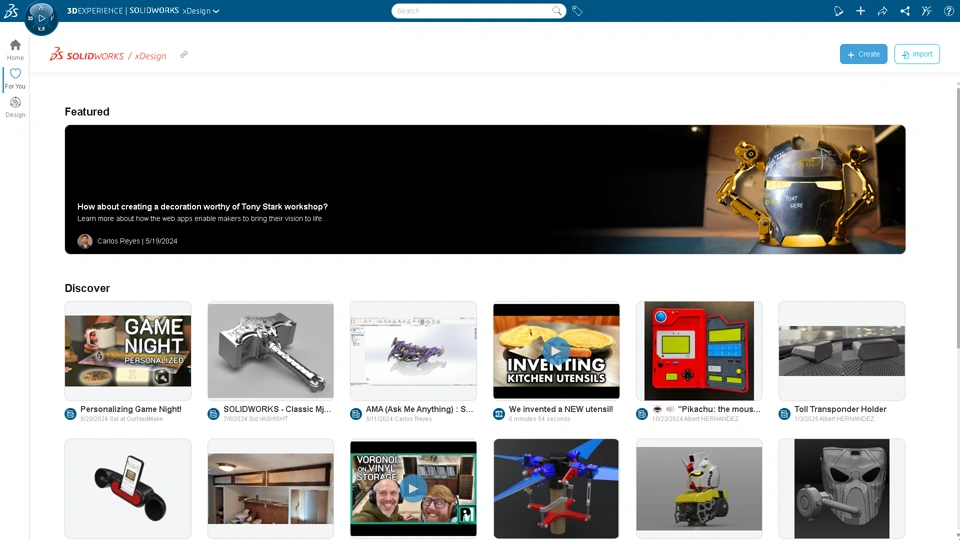This screenshot has width=960, height=540.
Task: Open the help question mark icon
Action: [948, 11]
